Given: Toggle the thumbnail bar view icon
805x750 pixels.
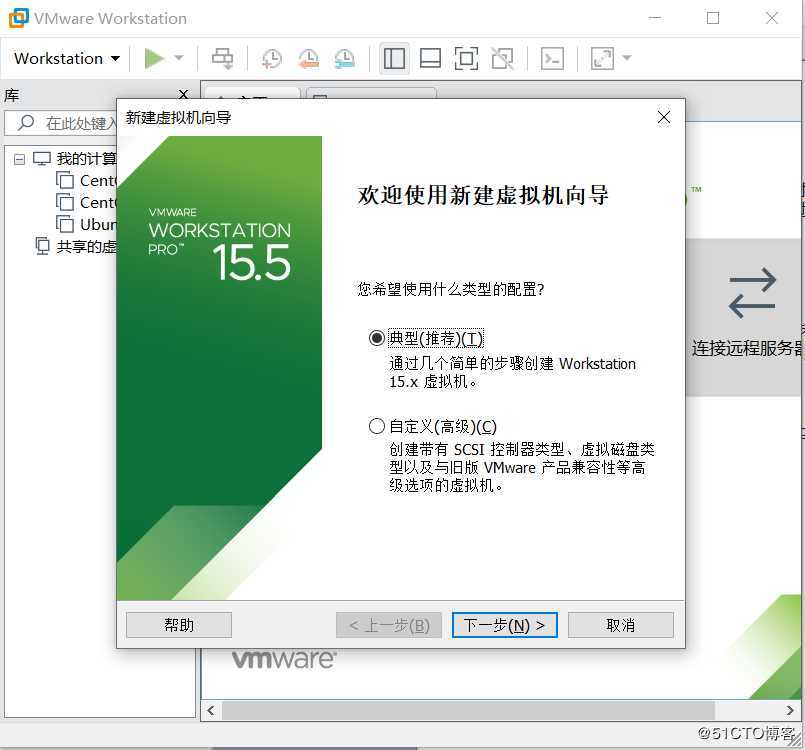Looking at the screenshot, I should point(430,59).
